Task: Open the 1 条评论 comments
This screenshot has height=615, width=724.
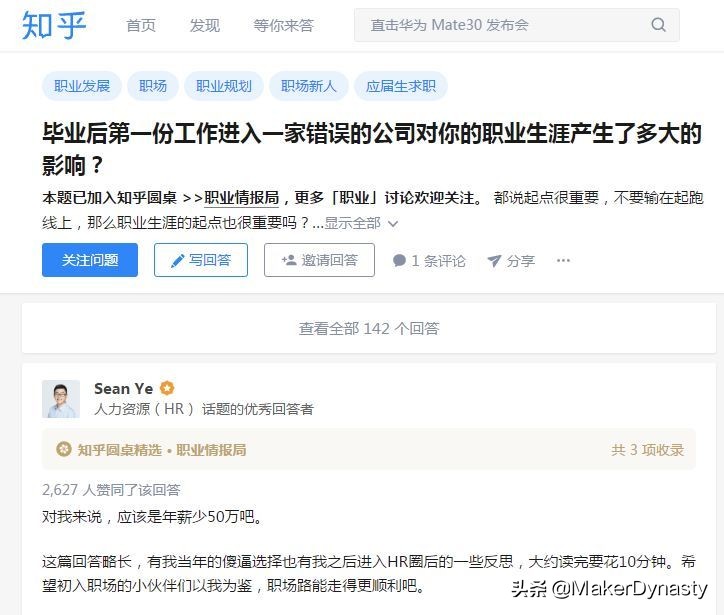Action: 429,261
